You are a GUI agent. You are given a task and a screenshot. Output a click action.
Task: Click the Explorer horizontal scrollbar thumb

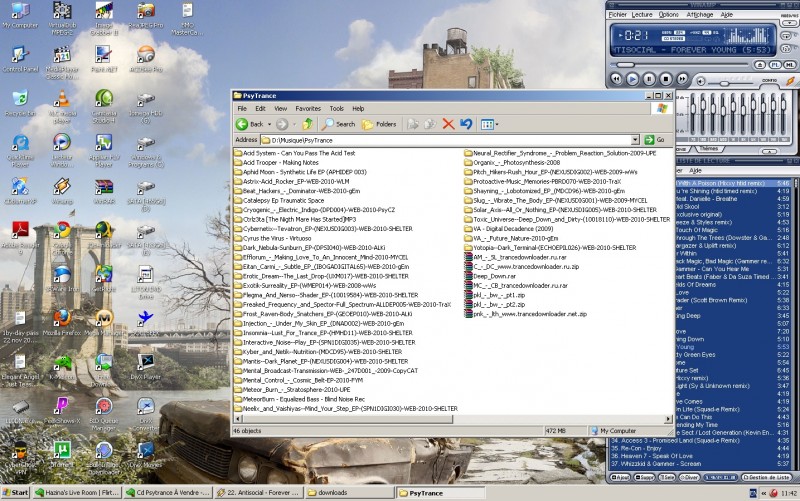(x=347, y=419)
